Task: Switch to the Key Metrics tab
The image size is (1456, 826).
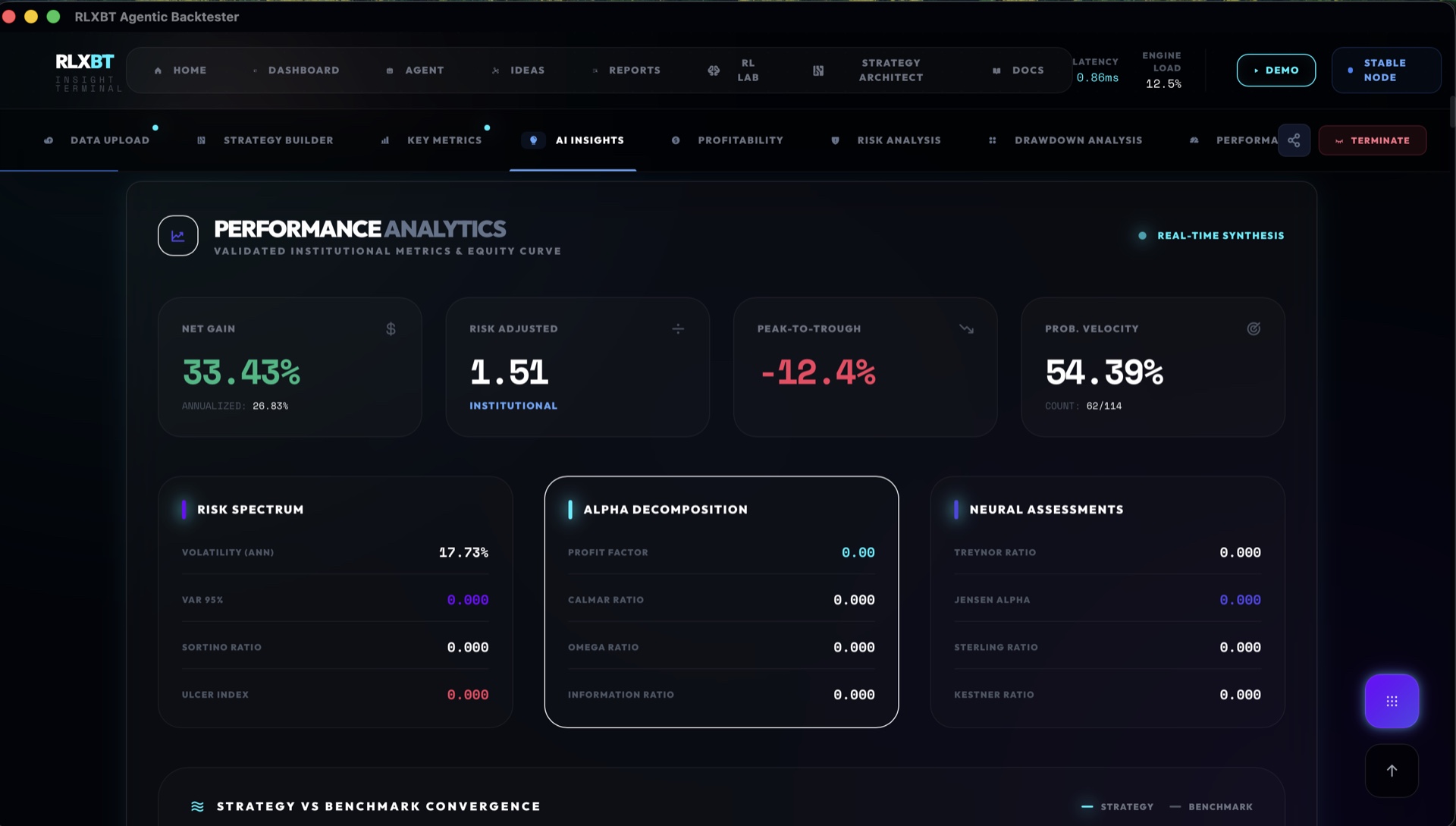Action: click(431, 140)
